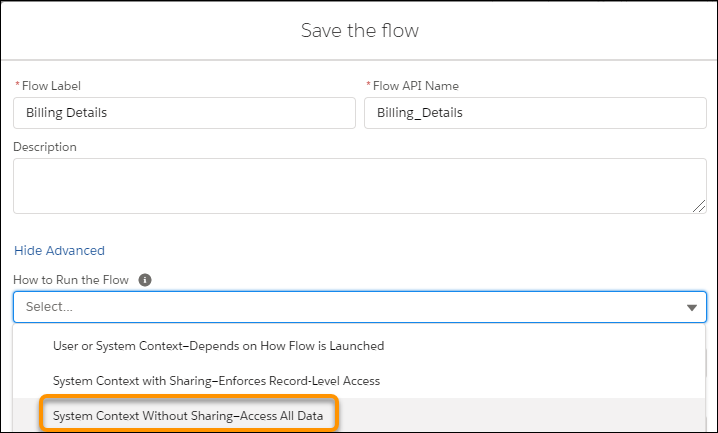The width and height of the screenshot is (718, 433).
Task: Click the Select... placeholder text
Action: (x=49, y=308)
